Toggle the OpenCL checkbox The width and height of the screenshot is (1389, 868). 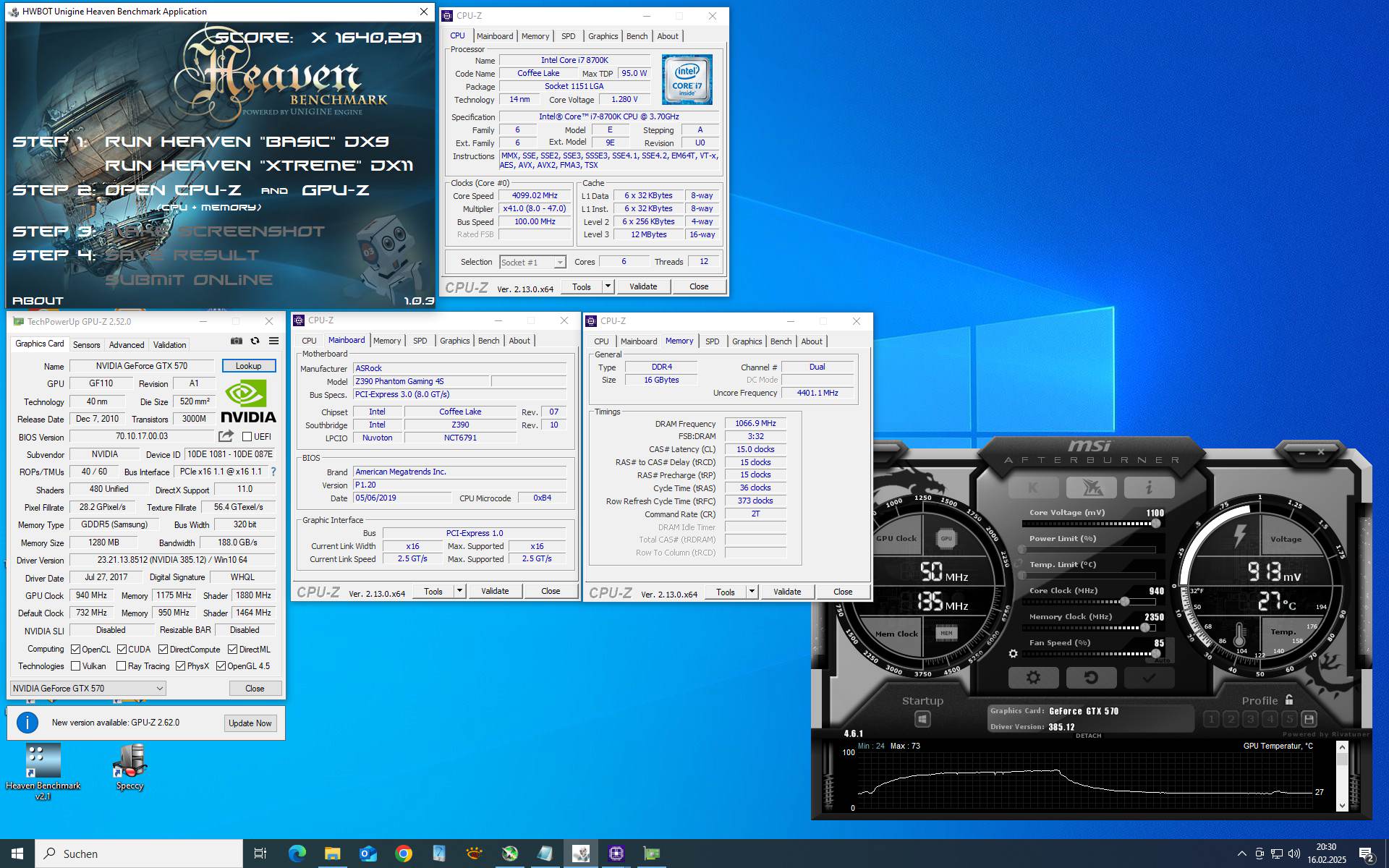75,649
